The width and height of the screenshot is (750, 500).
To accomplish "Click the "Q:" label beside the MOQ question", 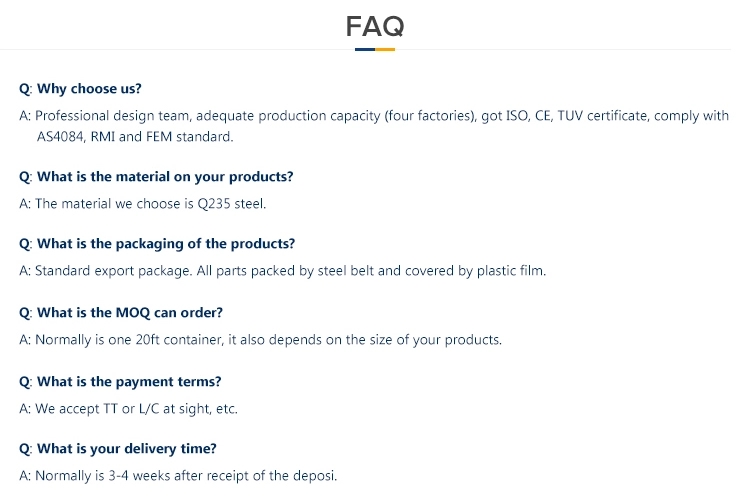I will pos(26,313).
